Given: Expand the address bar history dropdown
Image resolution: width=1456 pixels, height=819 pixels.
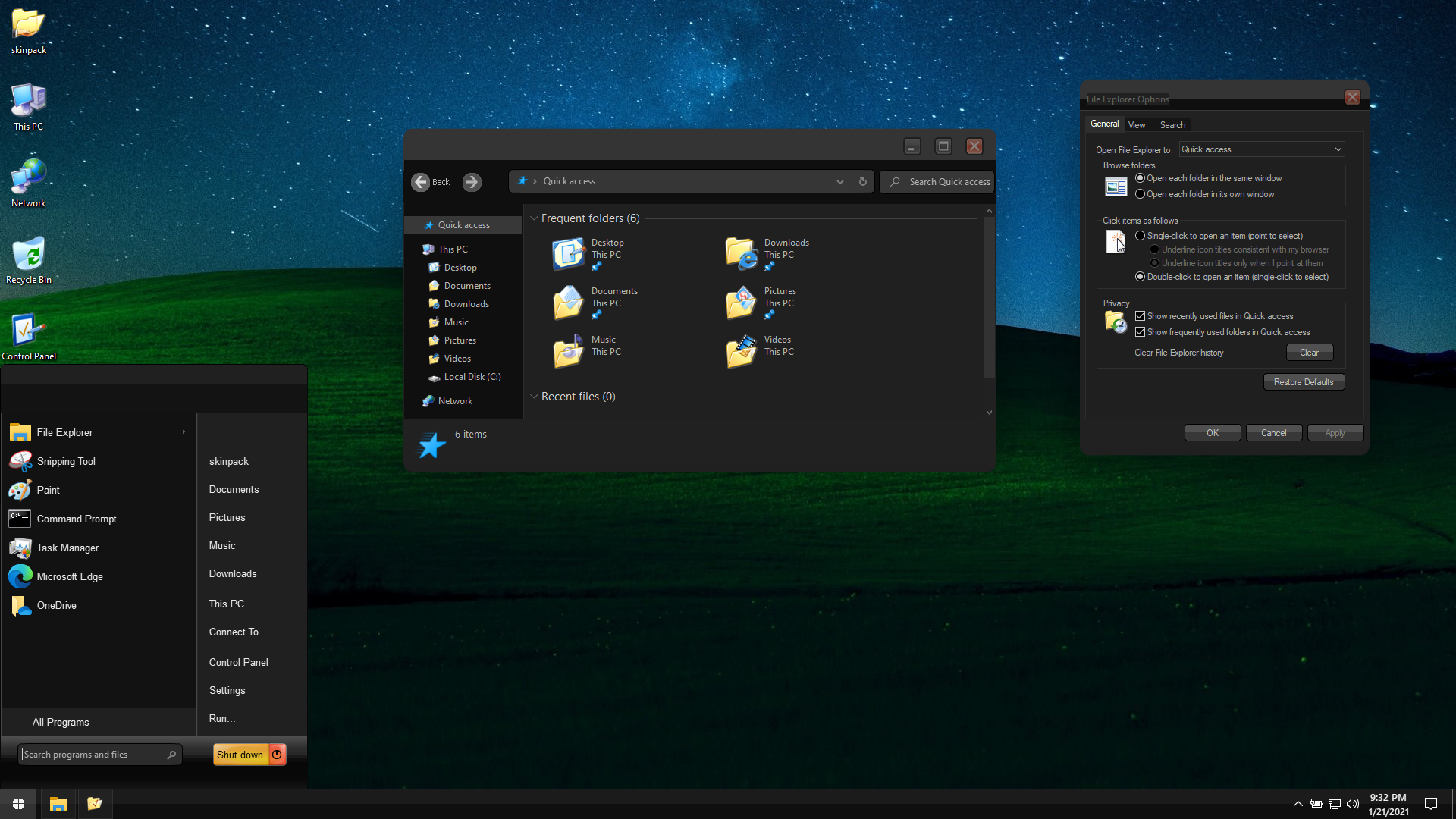Looking at the screenshot, I should tap(839, 182).
